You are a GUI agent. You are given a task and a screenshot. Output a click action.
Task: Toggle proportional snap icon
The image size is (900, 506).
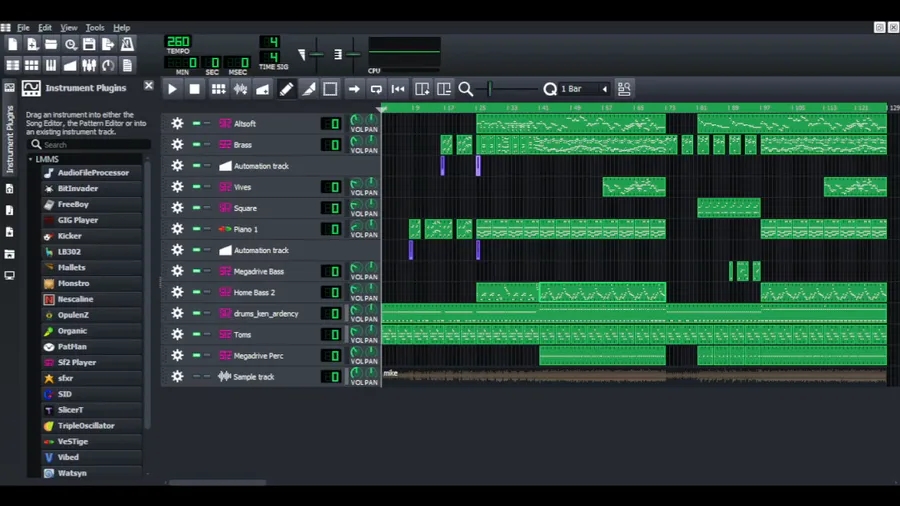point(624,89)
